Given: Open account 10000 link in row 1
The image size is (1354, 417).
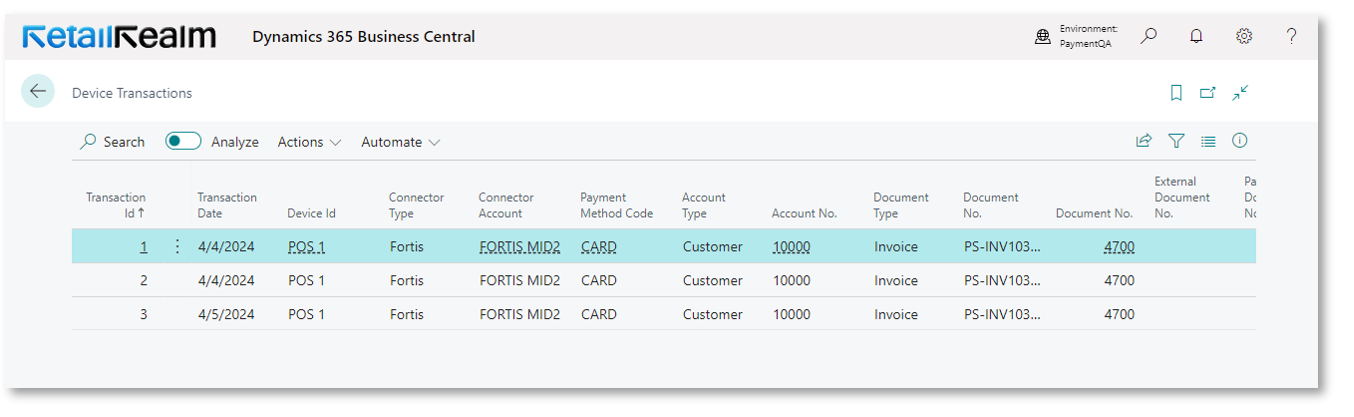Looking at the screenshot, I should click(x=791, y=246).
